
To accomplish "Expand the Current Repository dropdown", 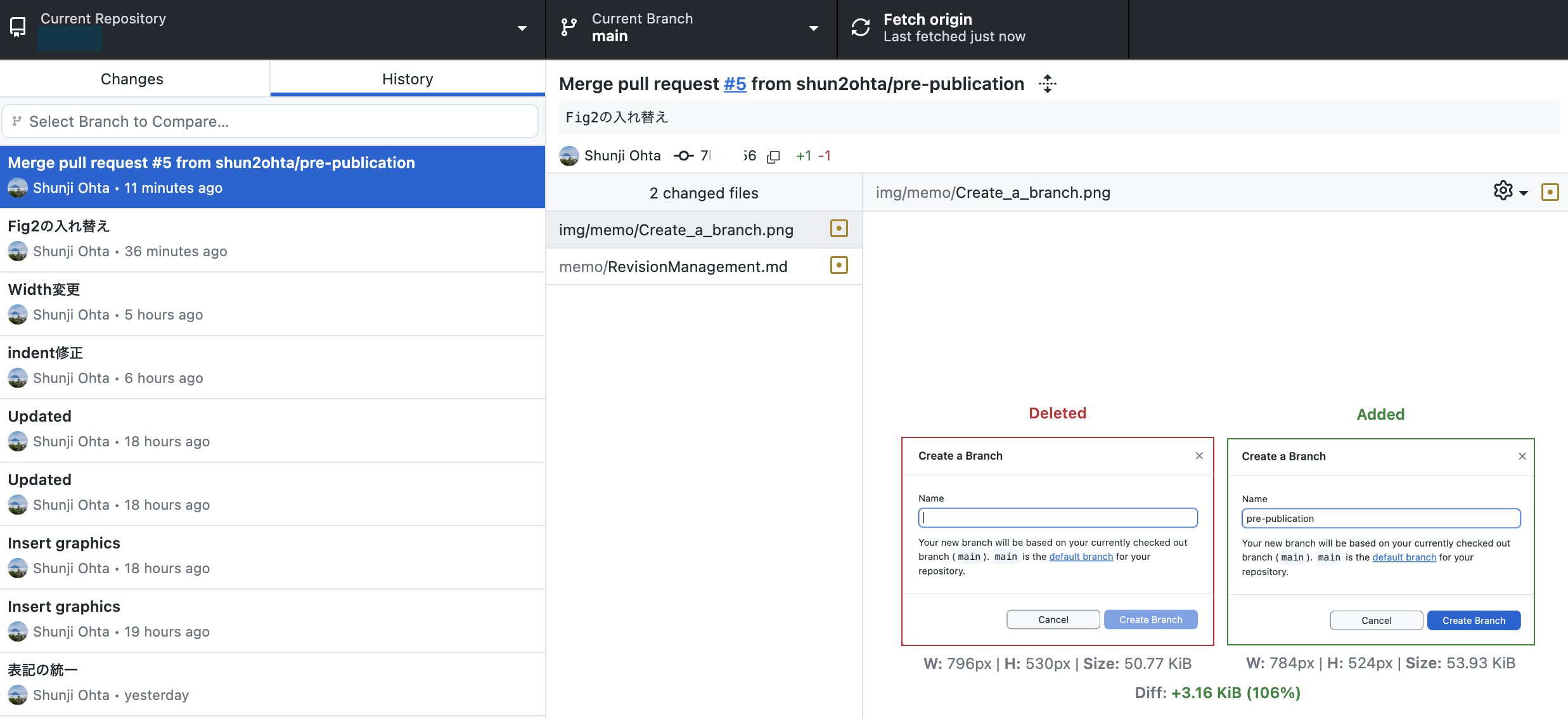I will (x=522, y=29).
